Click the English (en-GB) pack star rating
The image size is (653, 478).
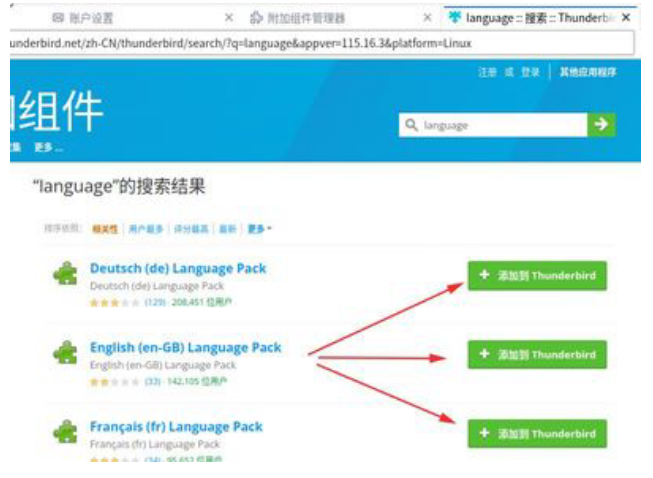point(115,382)
